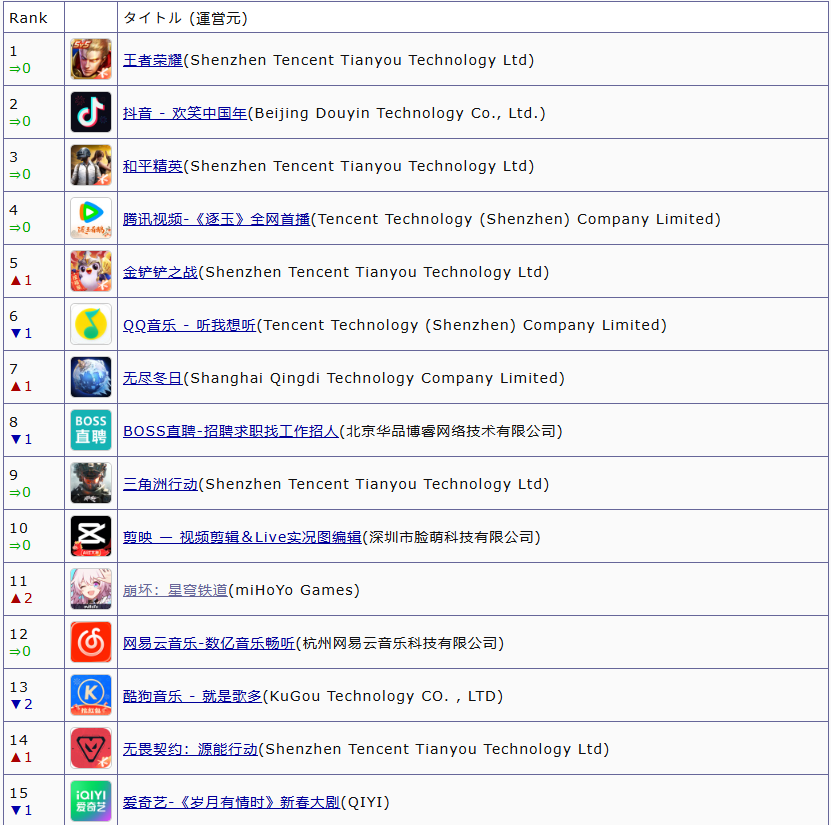Open the 金铲铲之战 title link
Viewport: 831px width, 825px height.
pyautogui.click(x=160, y=272)
